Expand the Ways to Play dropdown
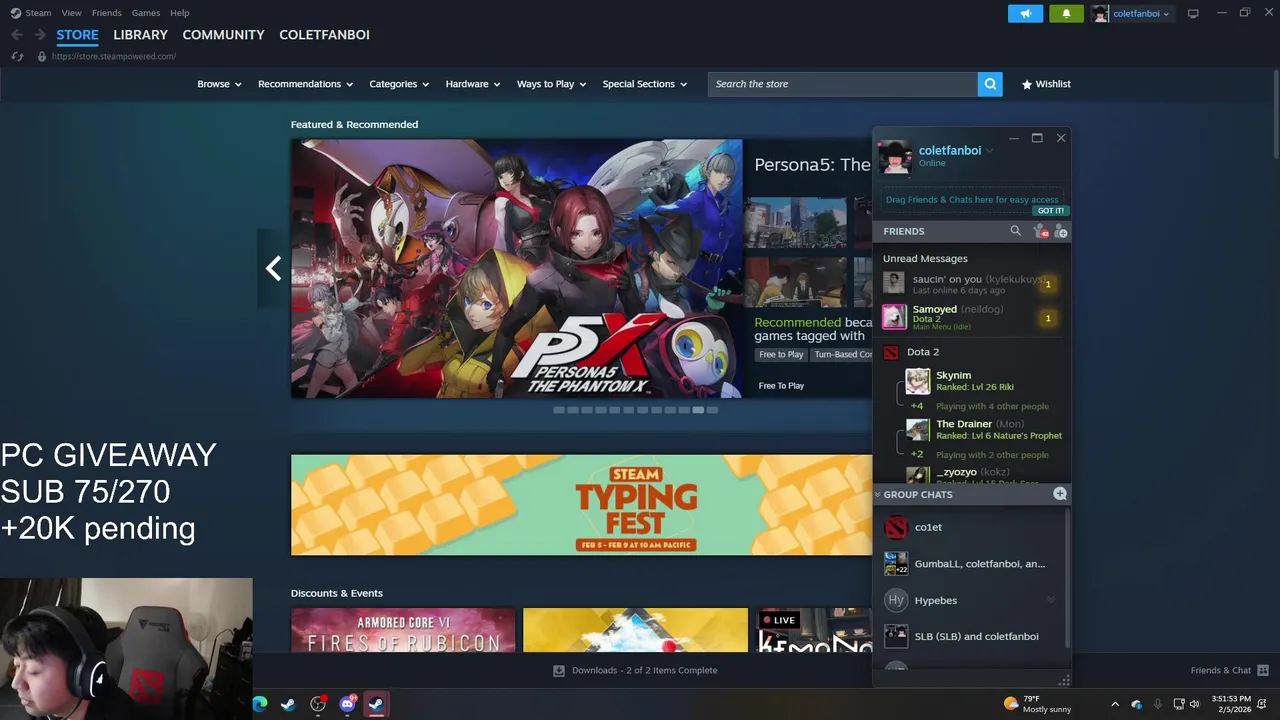Viewport: 1280px width, 720px height. [551, 84]
